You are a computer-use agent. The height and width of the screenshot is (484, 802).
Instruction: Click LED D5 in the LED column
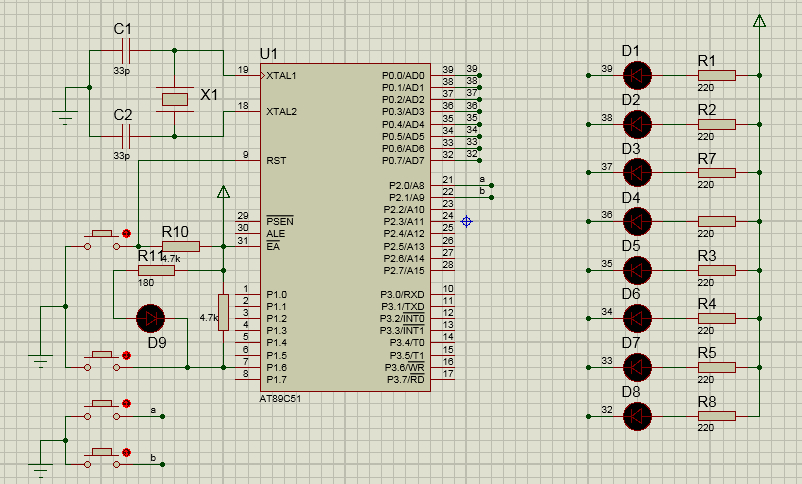[x=636, y=270]
